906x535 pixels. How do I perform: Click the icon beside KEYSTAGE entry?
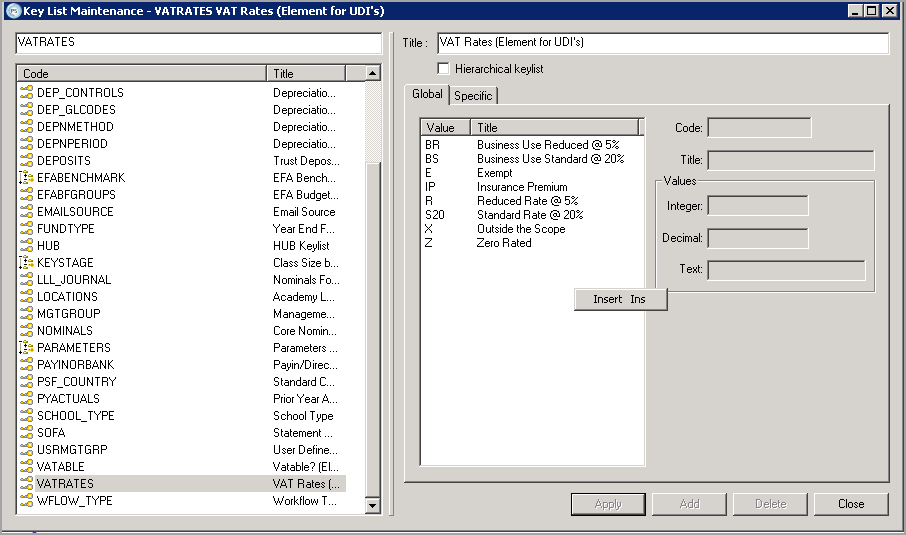pyautogui.click(x=26, y=263)
